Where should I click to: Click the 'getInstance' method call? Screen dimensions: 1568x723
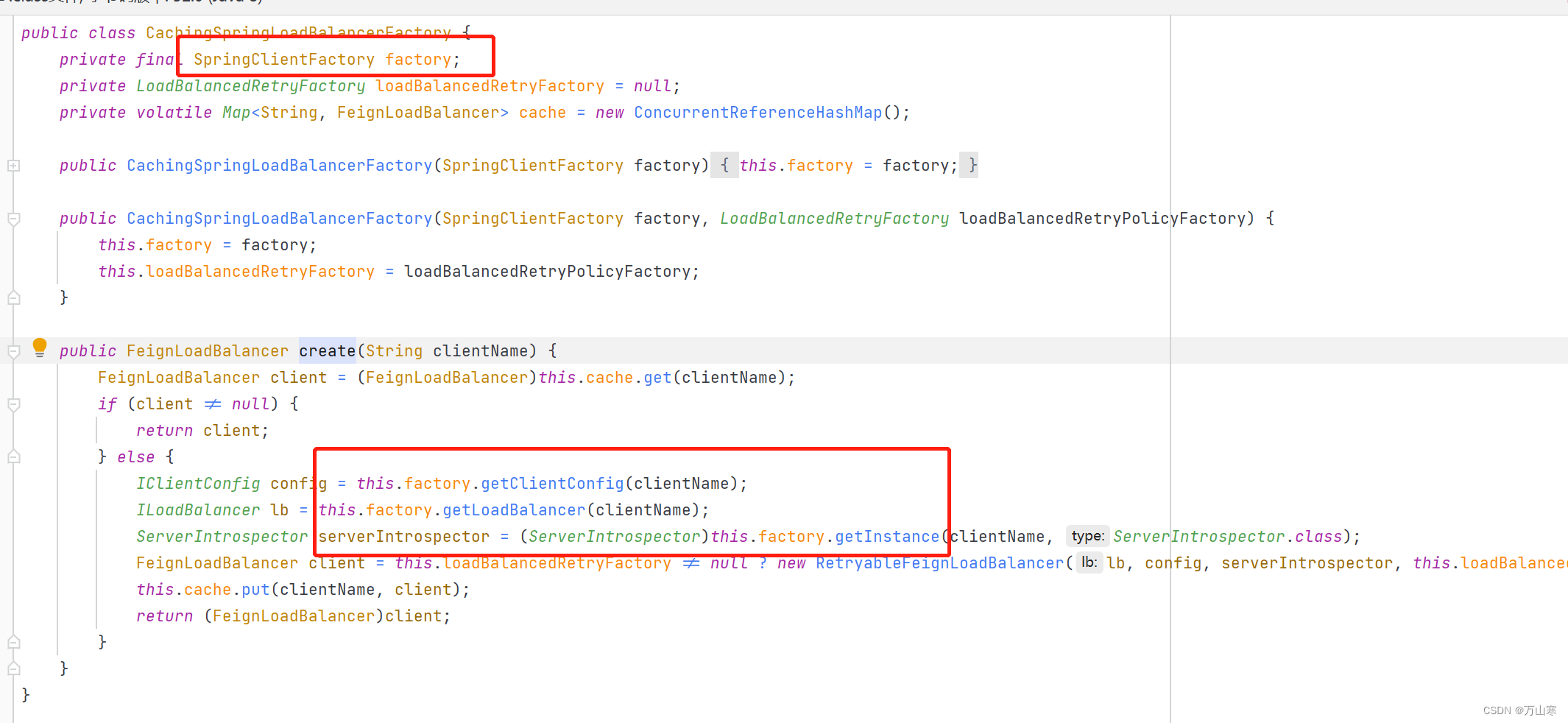click(887, 537)
